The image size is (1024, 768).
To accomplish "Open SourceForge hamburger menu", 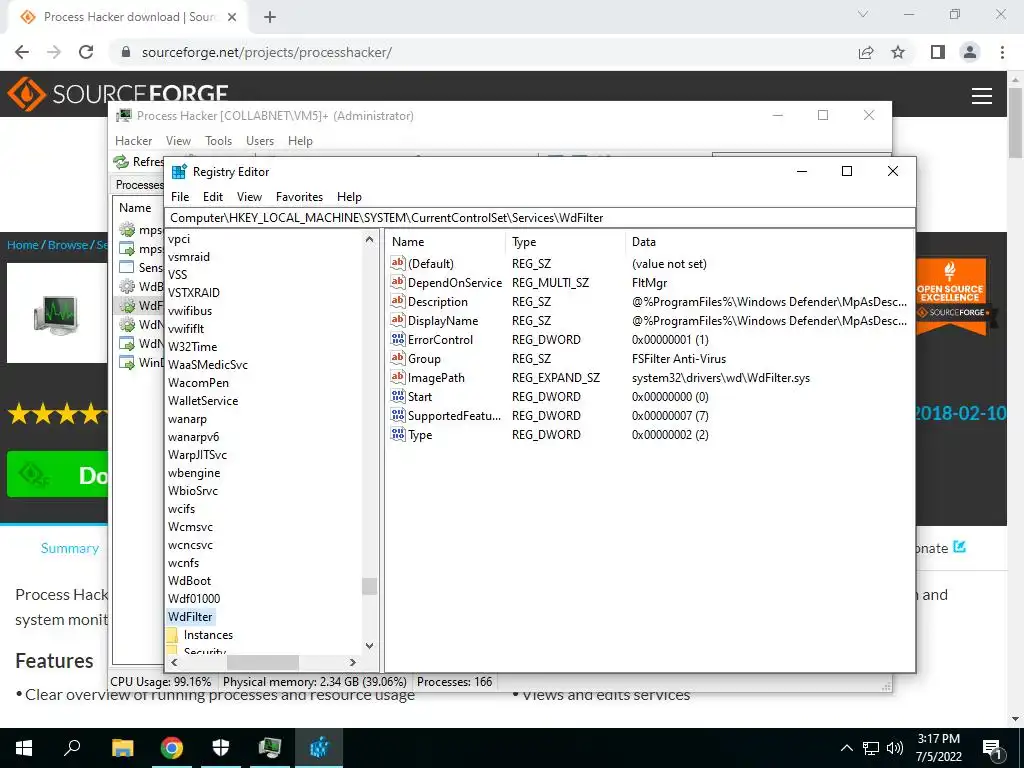I will coord(982,96).
